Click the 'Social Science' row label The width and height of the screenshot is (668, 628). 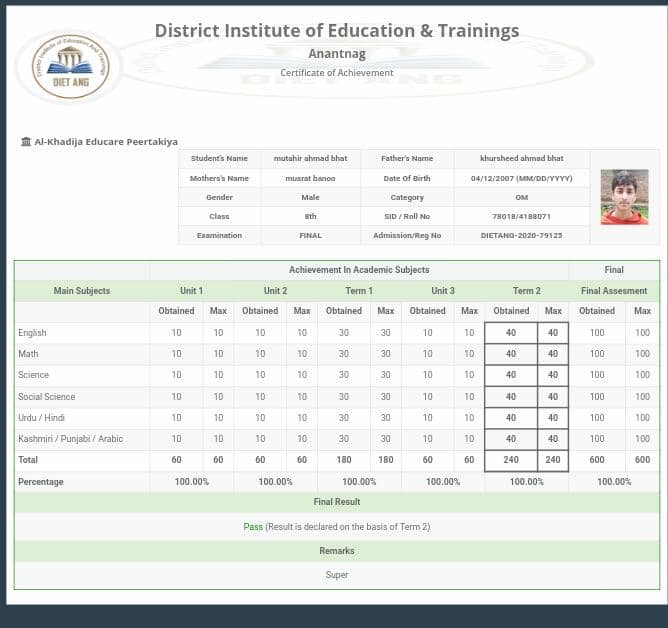pos(46,396)
